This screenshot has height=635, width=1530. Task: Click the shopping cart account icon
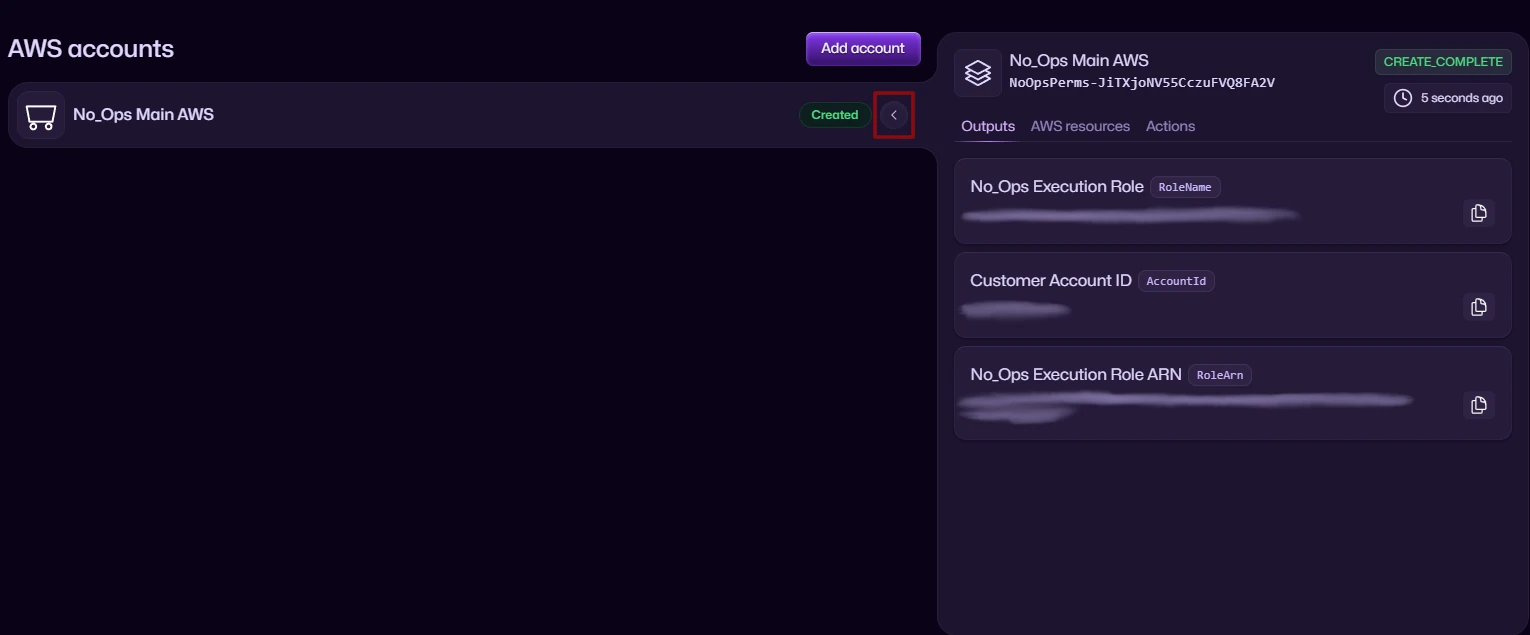coord(41,115)
